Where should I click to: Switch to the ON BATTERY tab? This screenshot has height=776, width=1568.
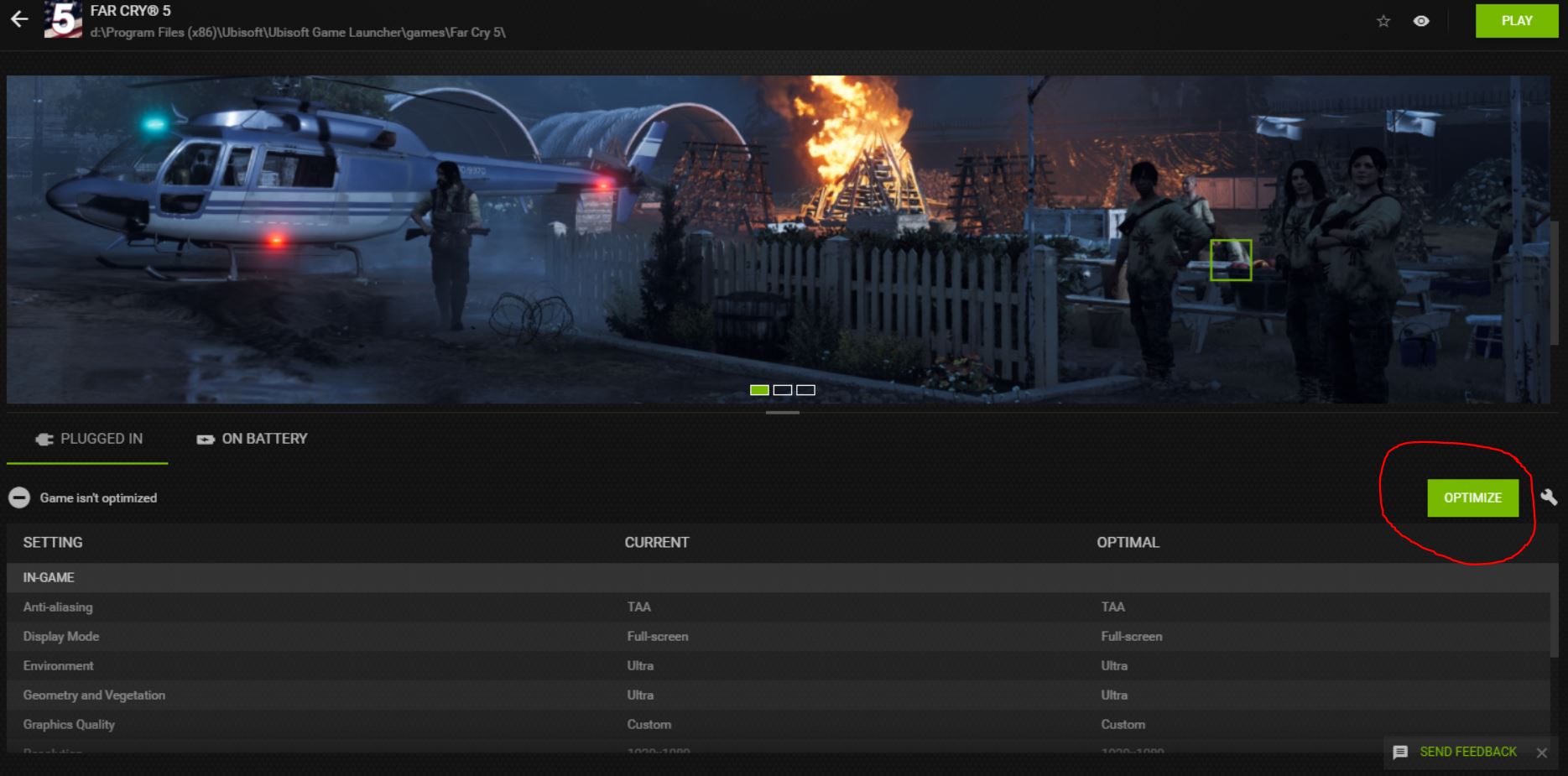pos(252,439)
